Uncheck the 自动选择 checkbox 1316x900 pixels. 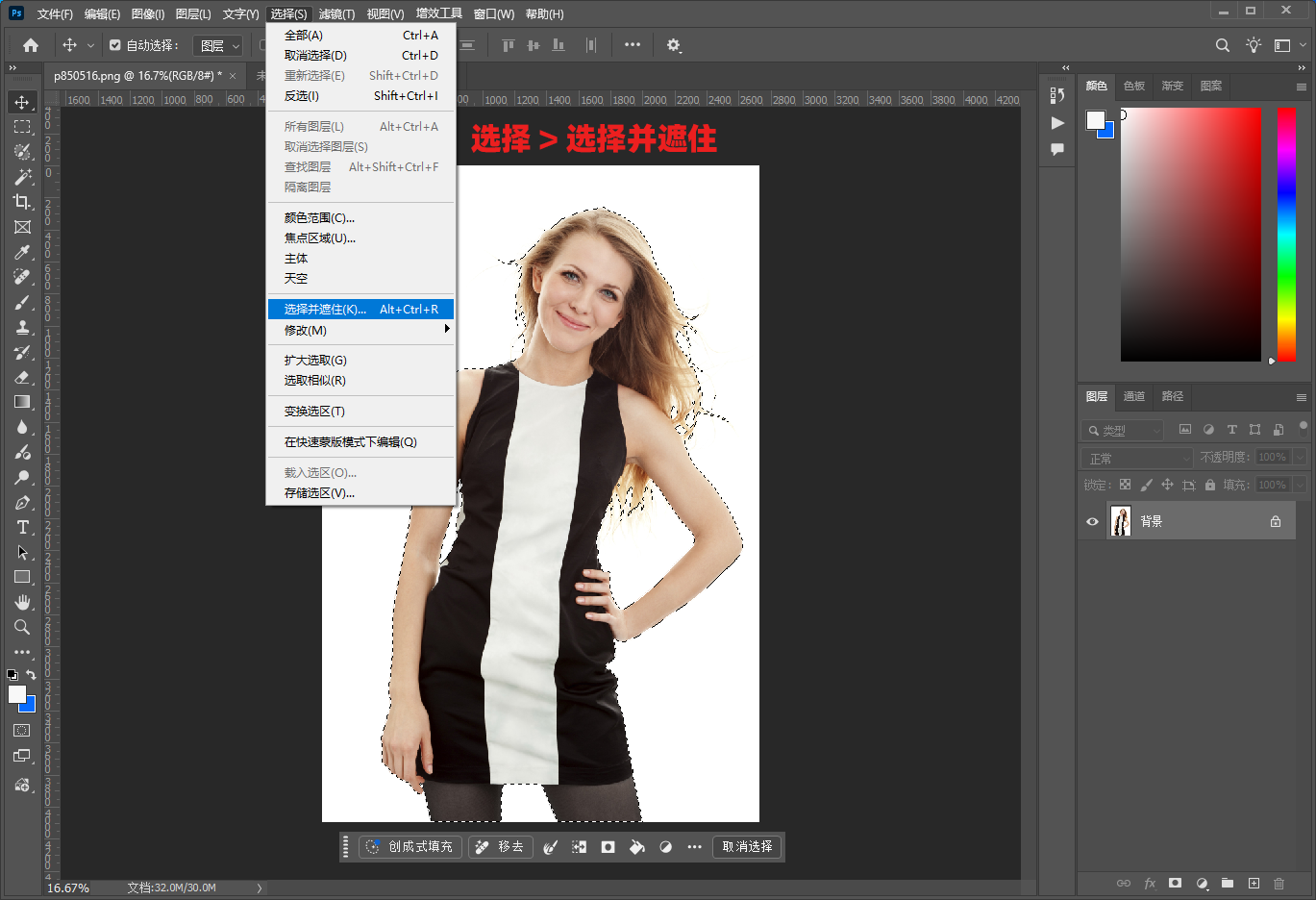coord(115,45)
